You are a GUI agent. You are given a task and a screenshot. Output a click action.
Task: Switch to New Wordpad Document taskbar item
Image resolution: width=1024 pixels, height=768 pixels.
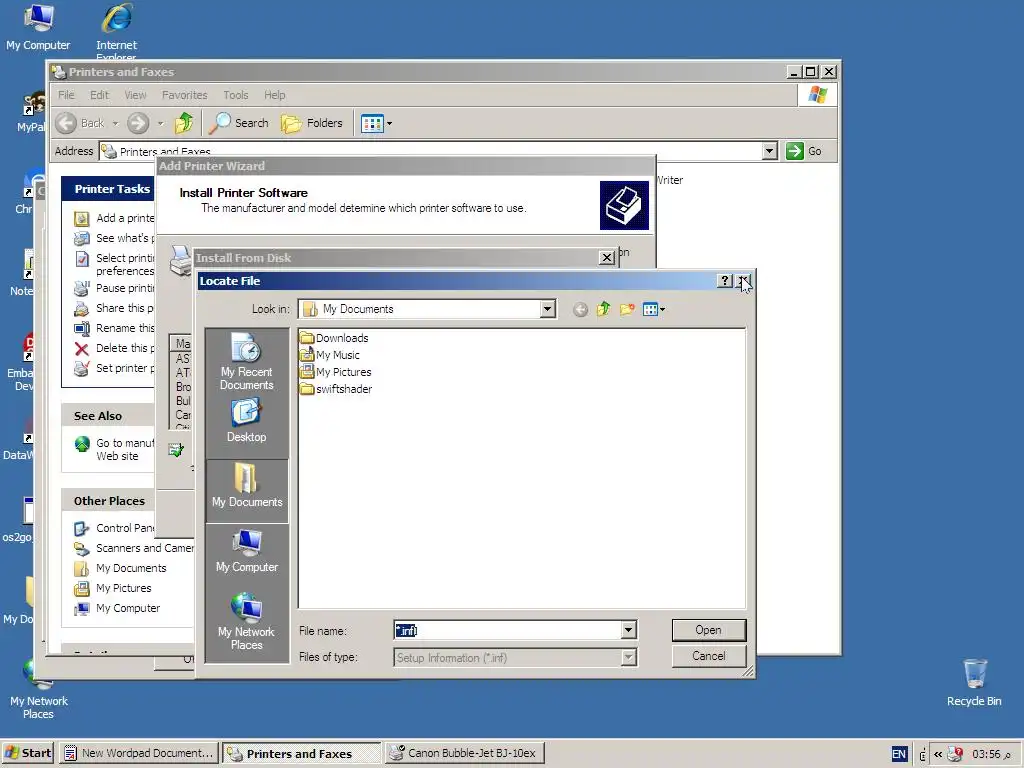139,753
